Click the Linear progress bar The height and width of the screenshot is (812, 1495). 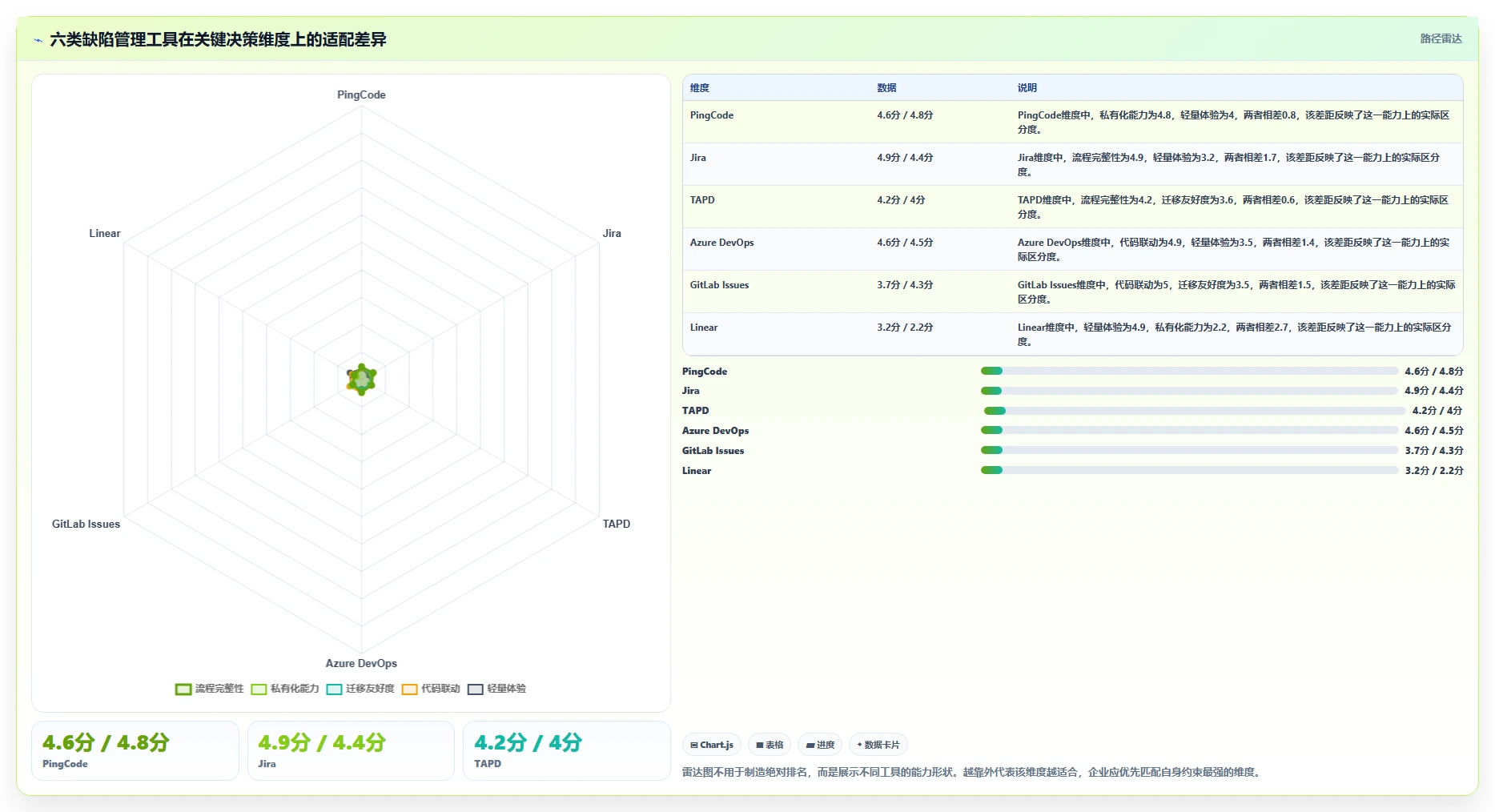coord(1189,470)
